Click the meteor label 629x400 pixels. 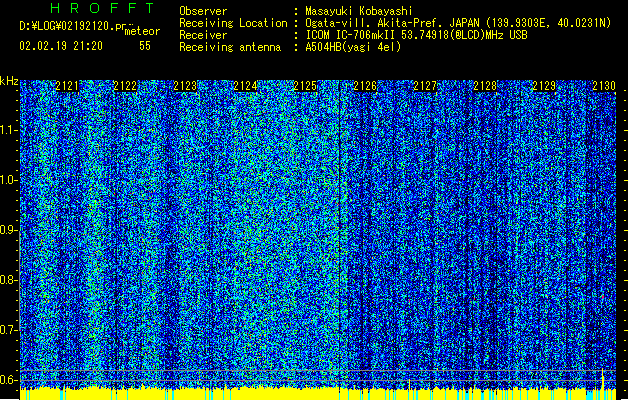click(142, 31)
